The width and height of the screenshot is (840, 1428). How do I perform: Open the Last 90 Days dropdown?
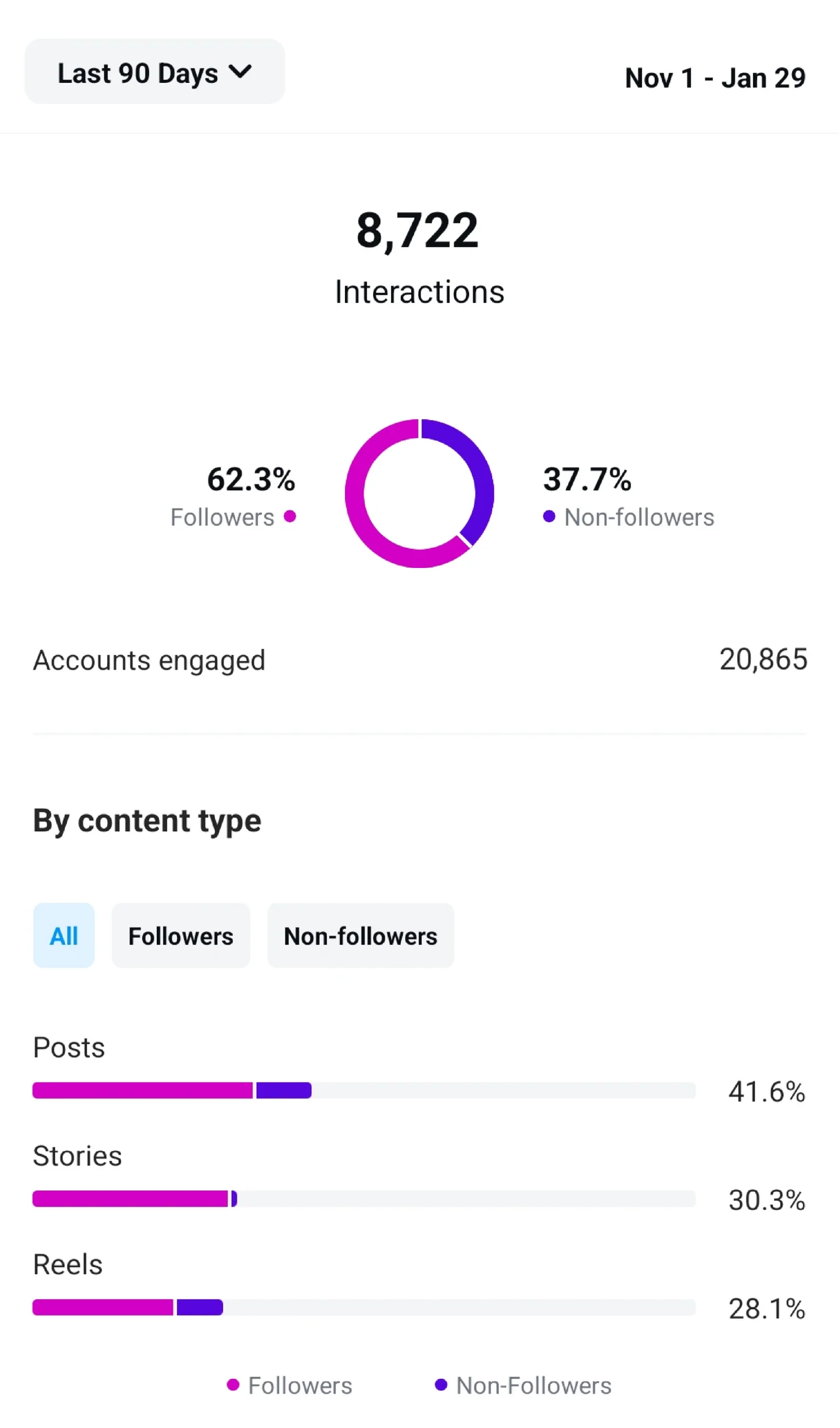[x=154, y=72]
